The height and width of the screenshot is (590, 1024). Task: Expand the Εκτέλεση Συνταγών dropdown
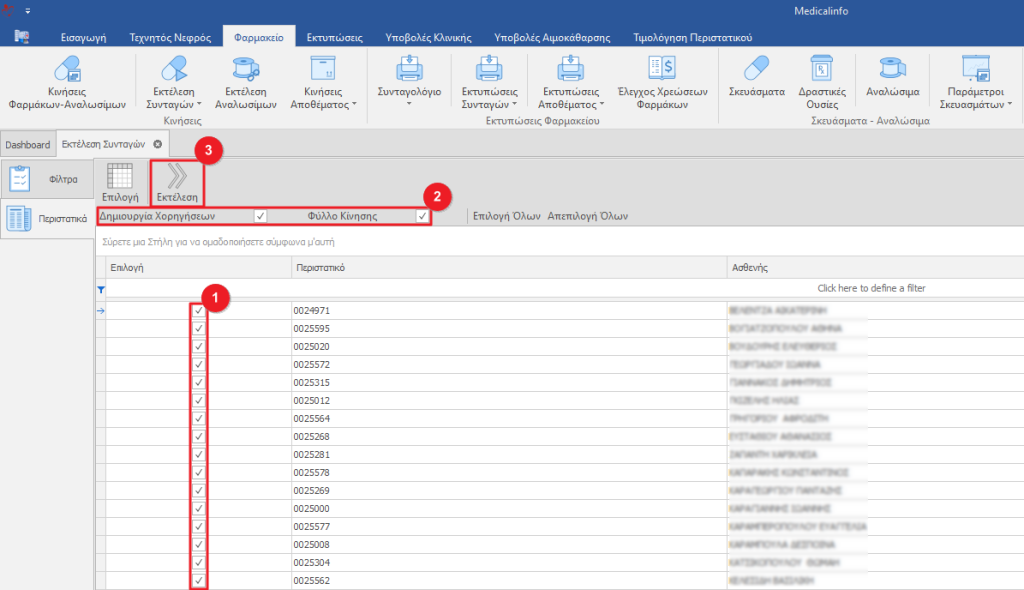(x=199, y=104)
